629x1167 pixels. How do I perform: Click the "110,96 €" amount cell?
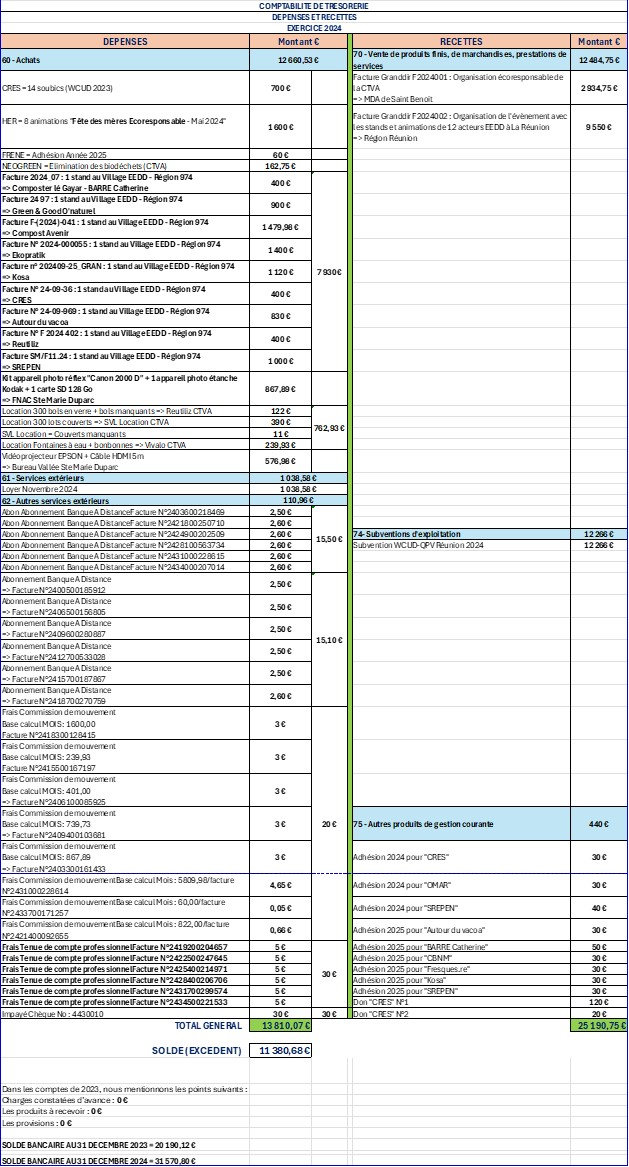click(298, 501)
